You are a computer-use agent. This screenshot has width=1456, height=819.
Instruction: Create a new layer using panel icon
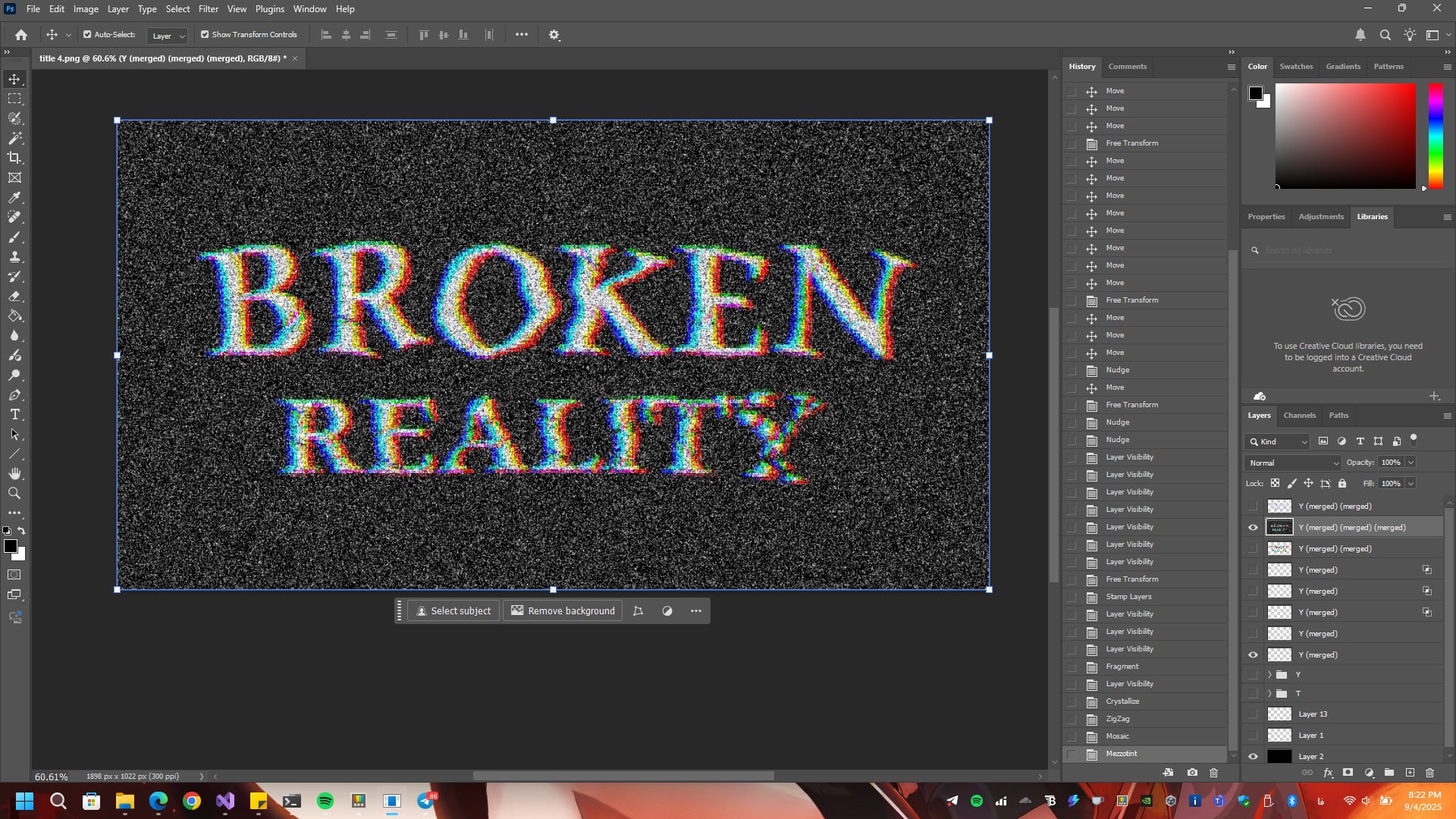(1410, 773)
